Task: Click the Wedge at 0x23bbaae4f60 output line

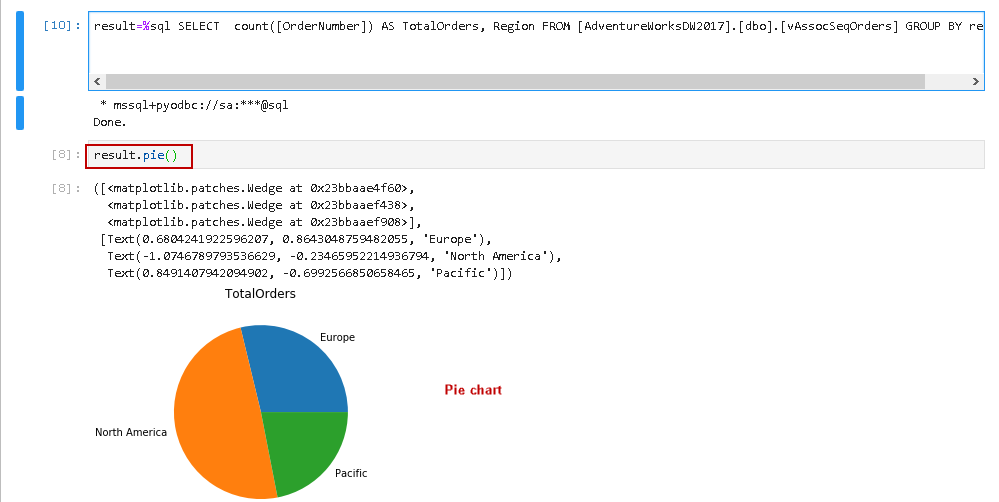Action: click(x=254, y=189)
